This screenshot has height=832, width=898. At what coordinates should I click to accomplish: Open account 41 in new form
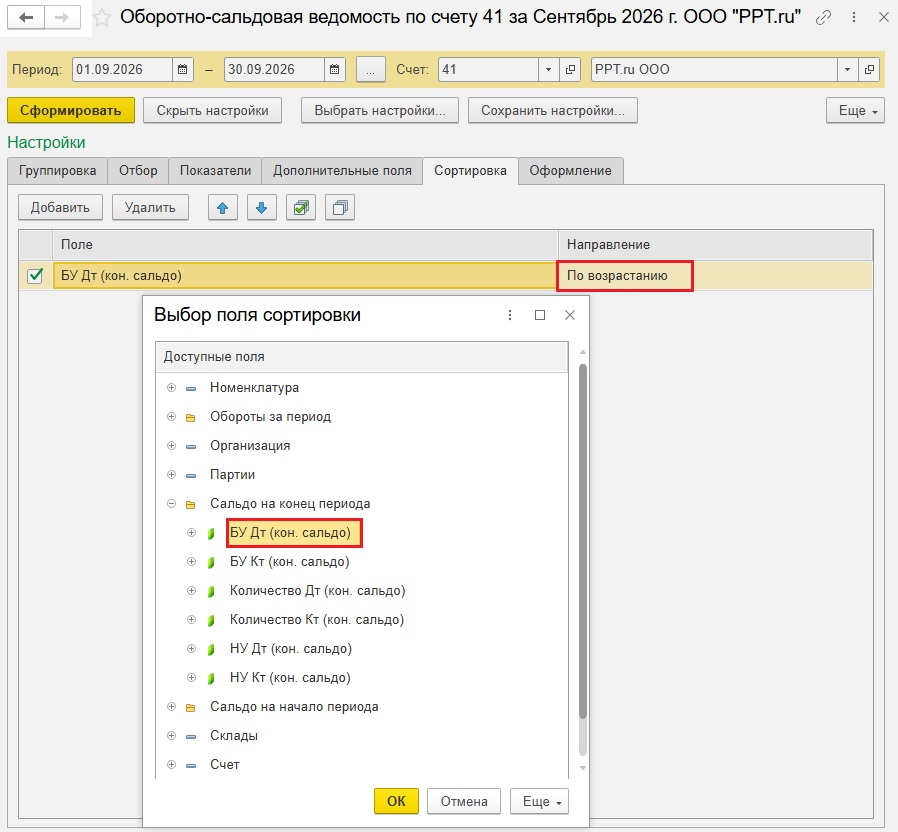pyautogui.click(x=570, y=69)
